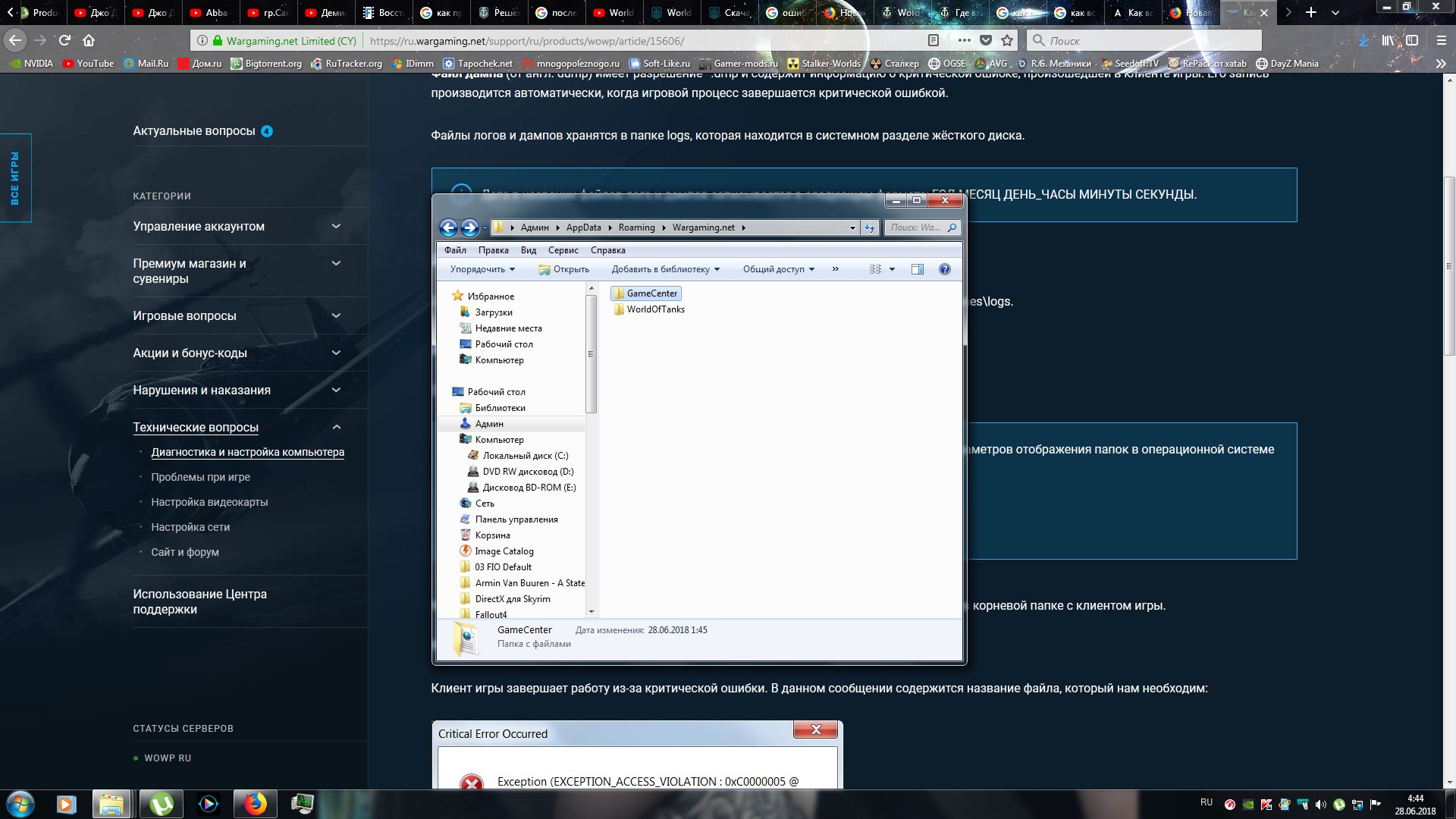Open the Вид menu in Explorer
Screen dimensions: 1456x819
(528, 250)
